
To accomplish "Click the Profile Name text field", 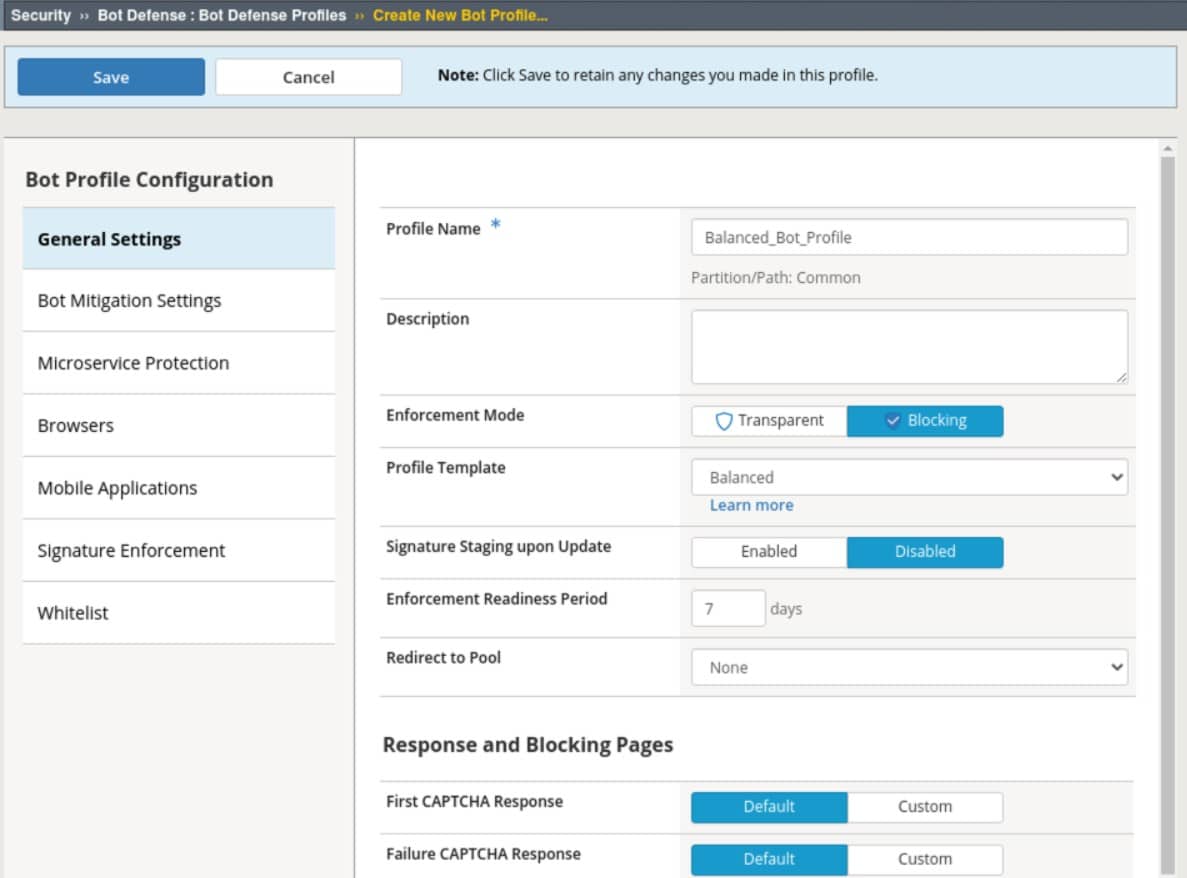I will [909, 238].
